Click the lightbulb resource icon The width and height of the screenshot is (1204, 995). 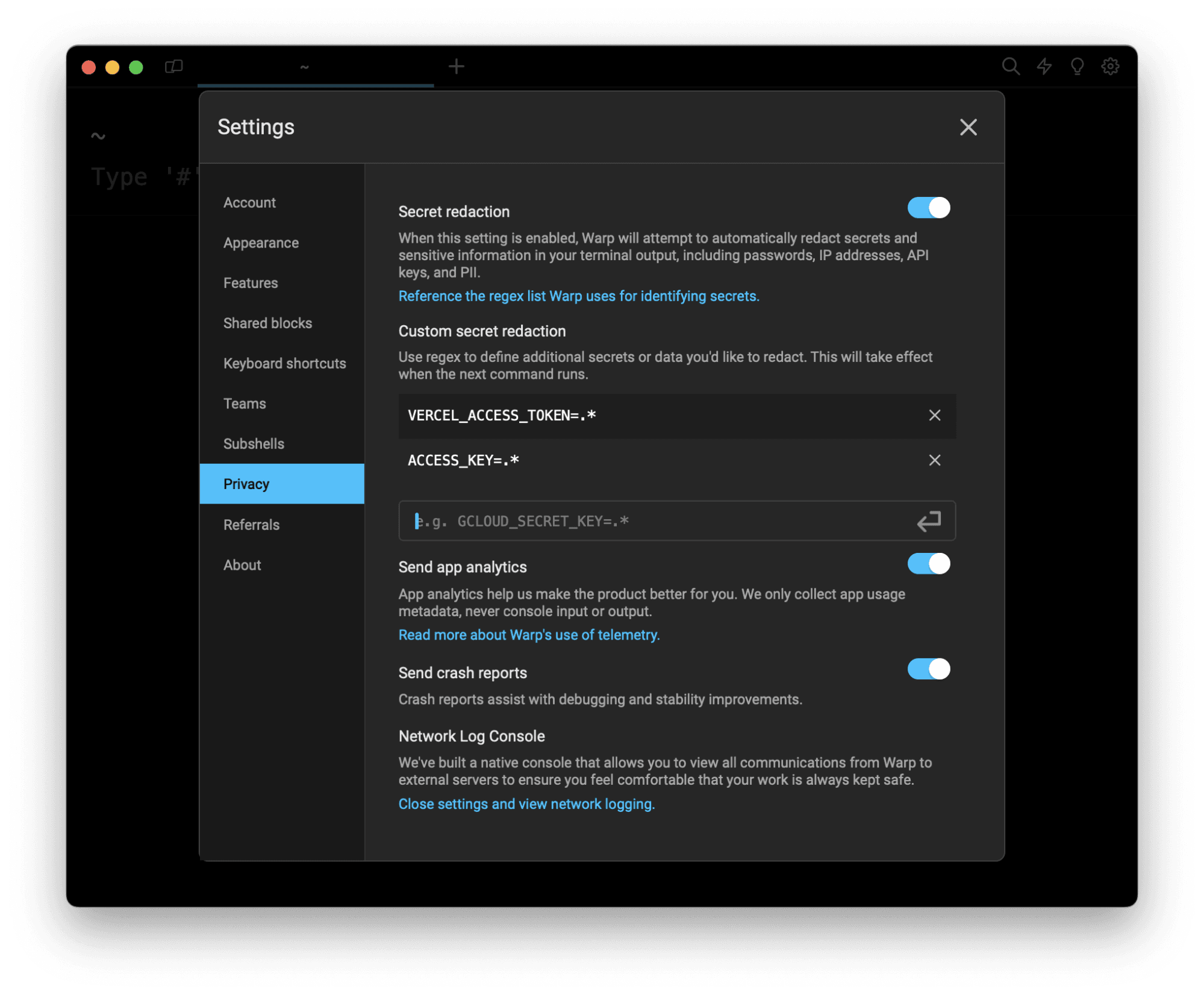(1077, 66)
